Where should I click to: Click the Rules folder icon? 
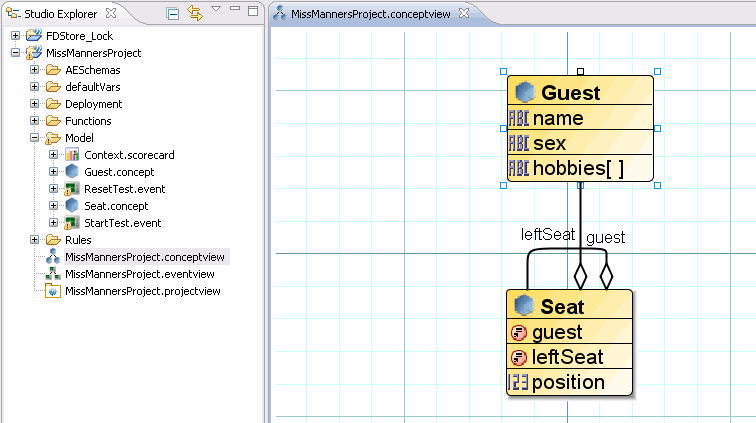coord(53,240)
